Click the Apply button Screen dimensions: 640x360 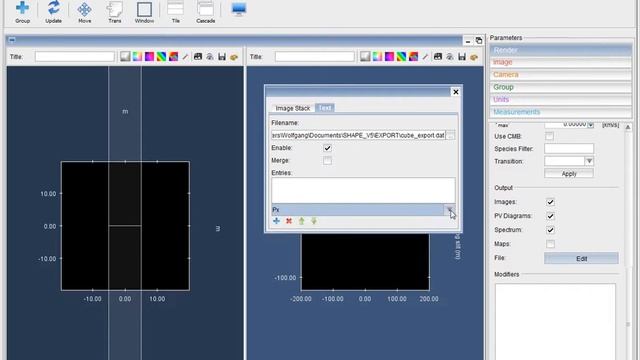click(x=569, y=173)
